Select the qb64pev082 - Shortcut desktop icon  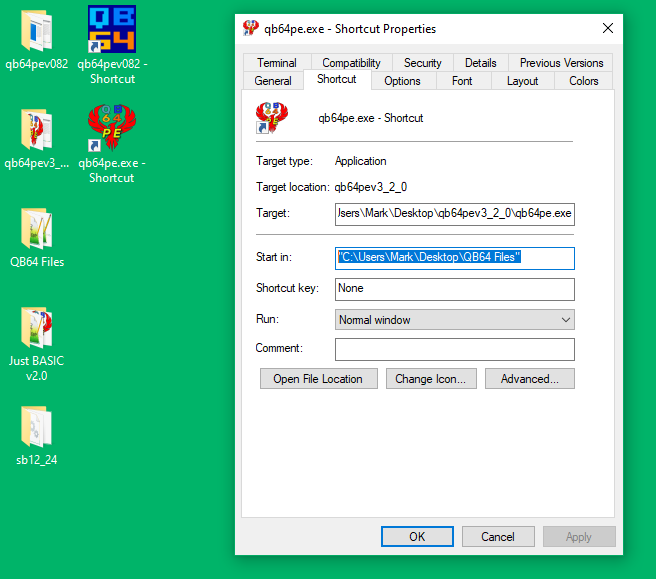pyautogui.click(x=112, y=29)
